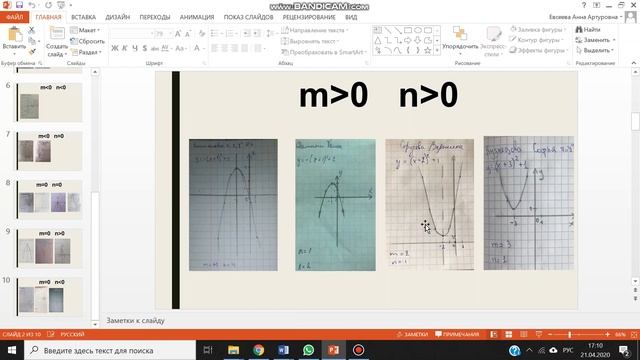Open the Layout (Макет) dropdown

pos(85,30)
